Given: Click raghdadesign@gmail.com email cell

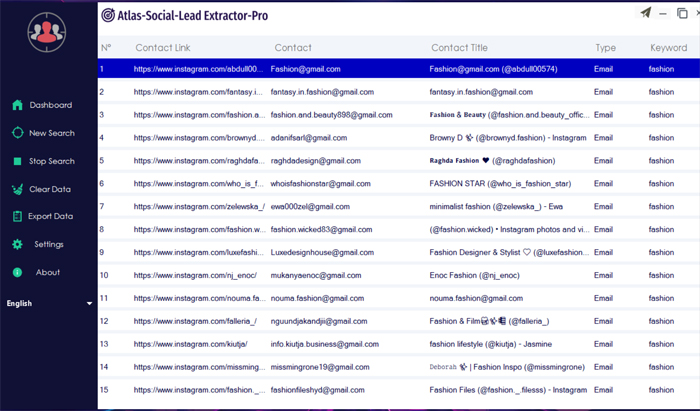Looking at the screenshot, I should click(316, 161).
